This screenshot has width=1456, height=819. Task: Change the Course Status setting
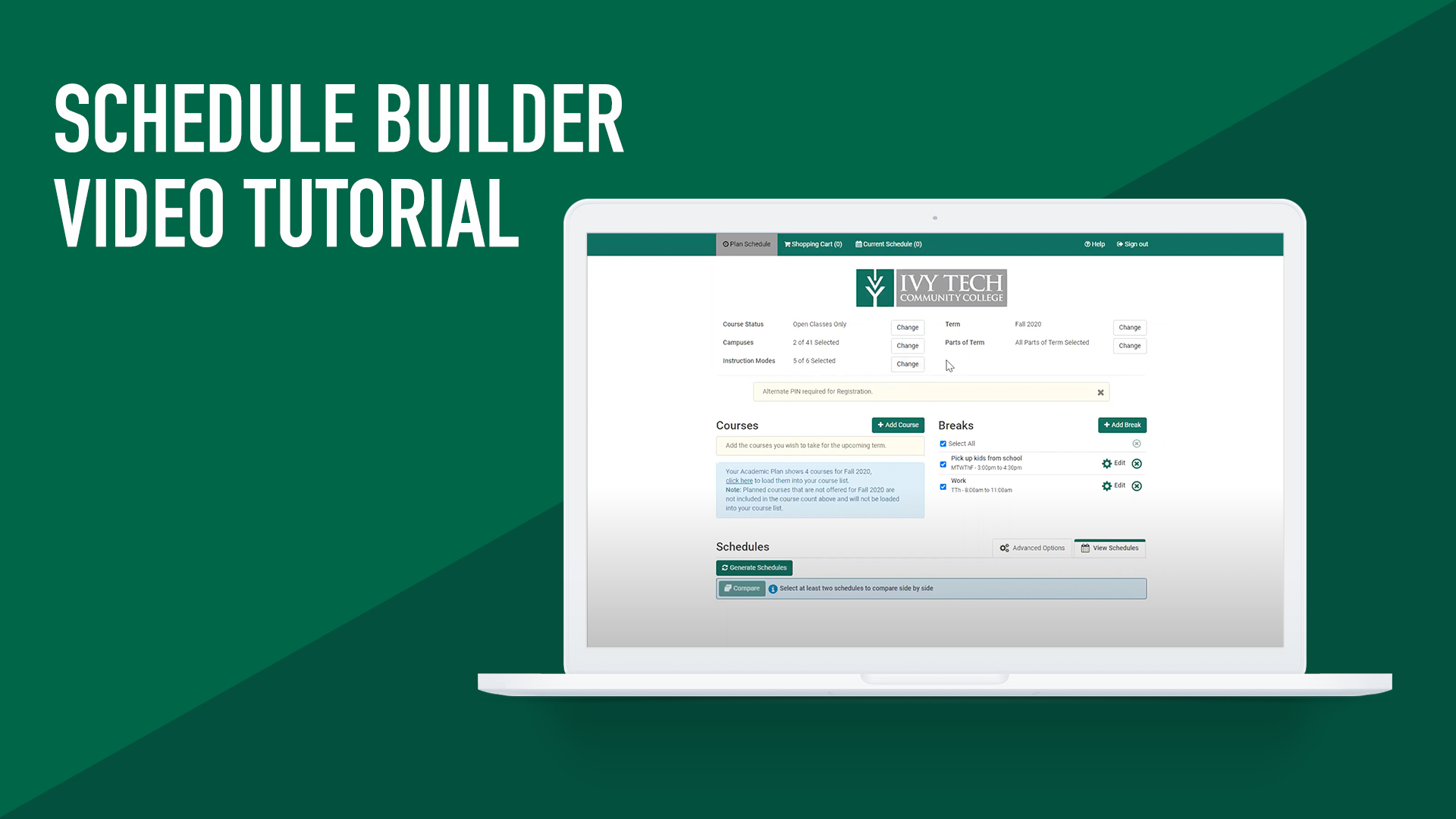[906, 327]
